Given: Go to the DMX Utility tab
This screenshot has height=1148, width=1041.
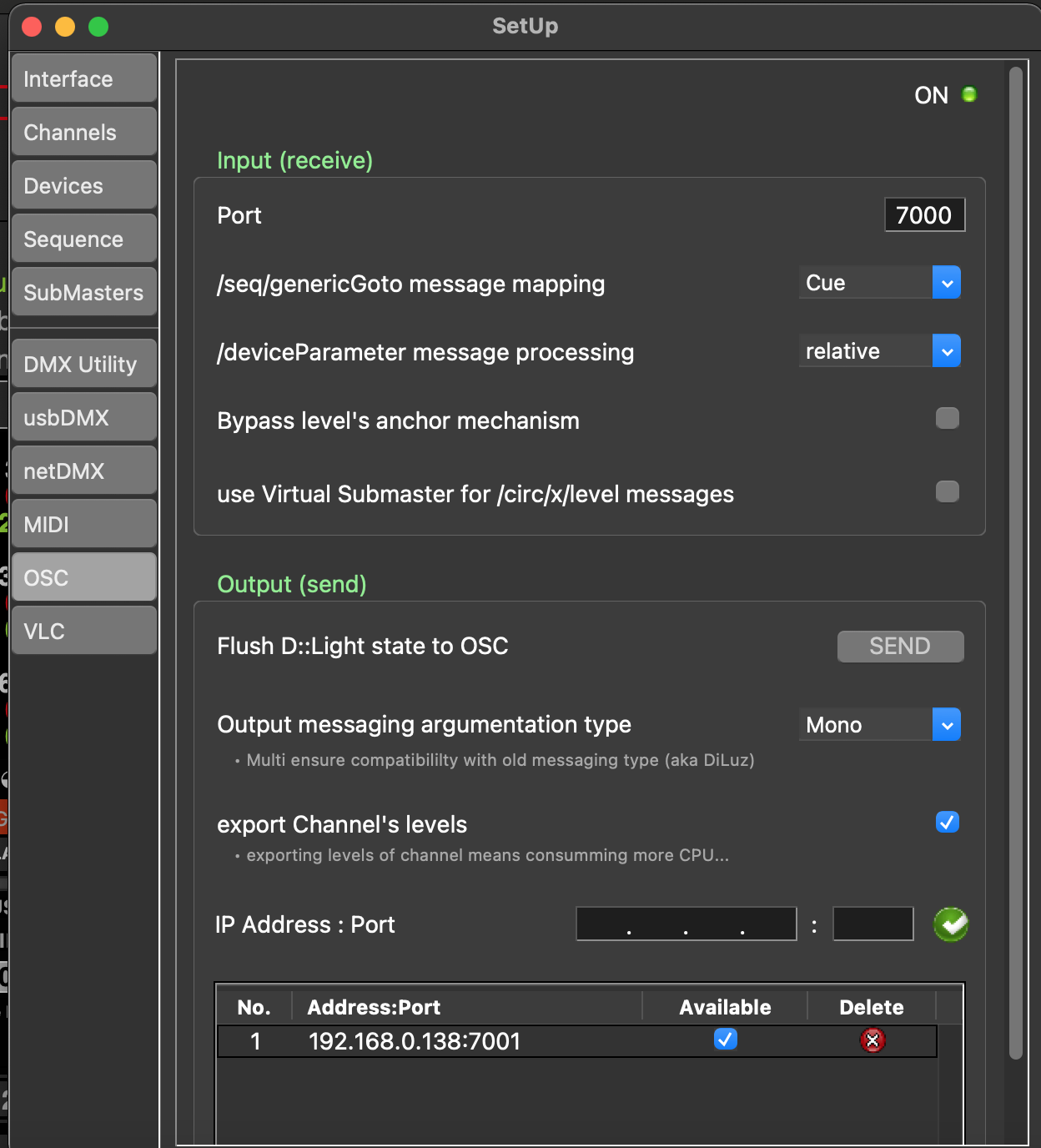Looking at the screenshot, I should coord(83,365).
